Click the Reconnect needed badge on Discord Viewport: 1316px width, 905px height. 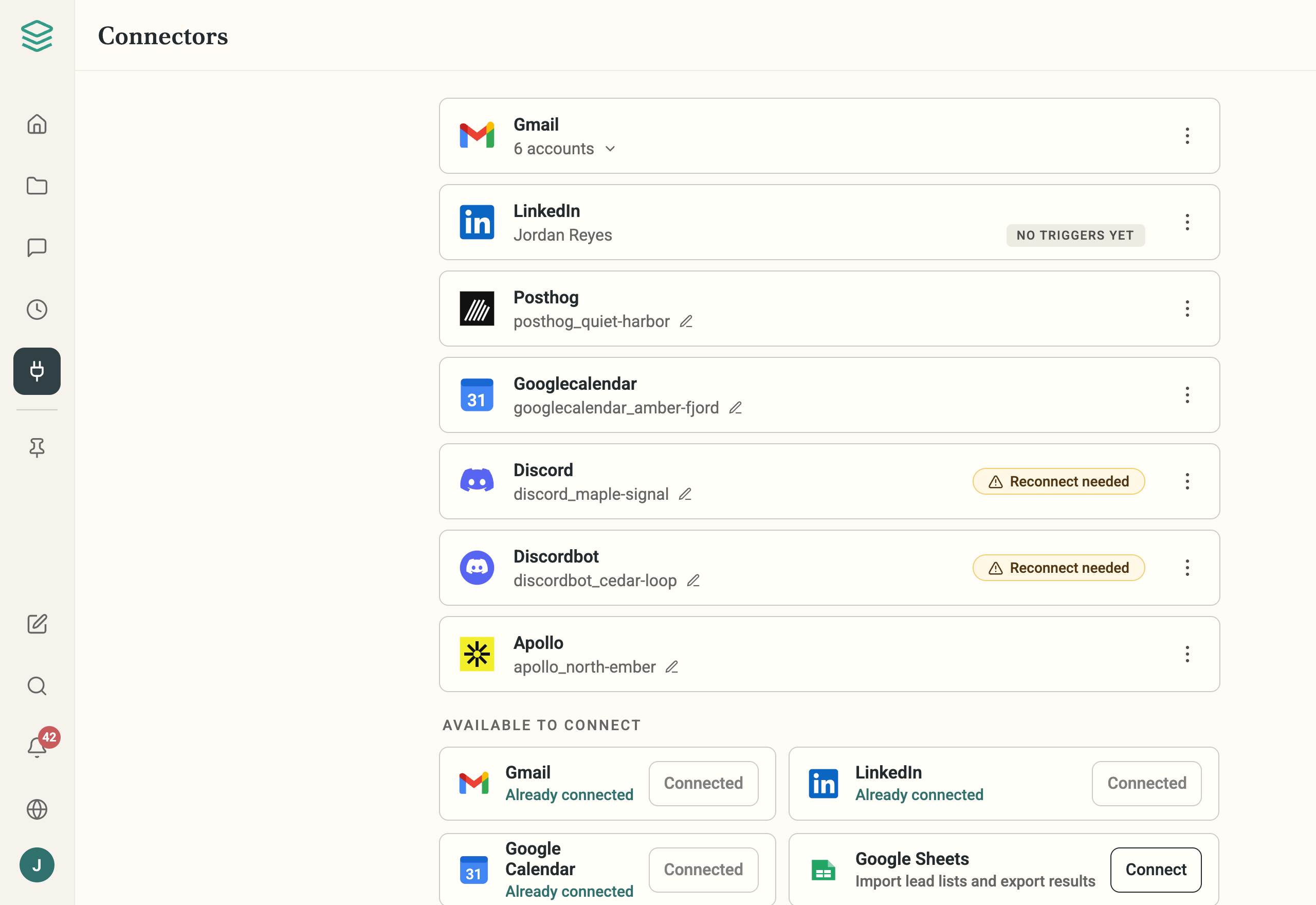click(1058, 481)
